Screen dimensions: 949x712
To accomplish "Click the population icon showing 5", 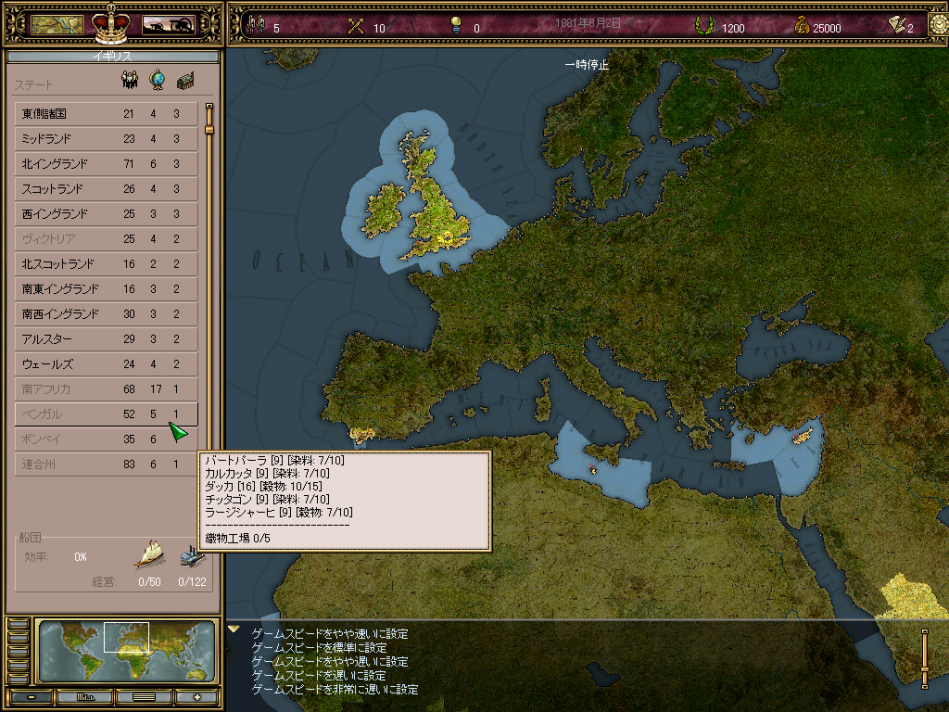I will tap(257, 26).
